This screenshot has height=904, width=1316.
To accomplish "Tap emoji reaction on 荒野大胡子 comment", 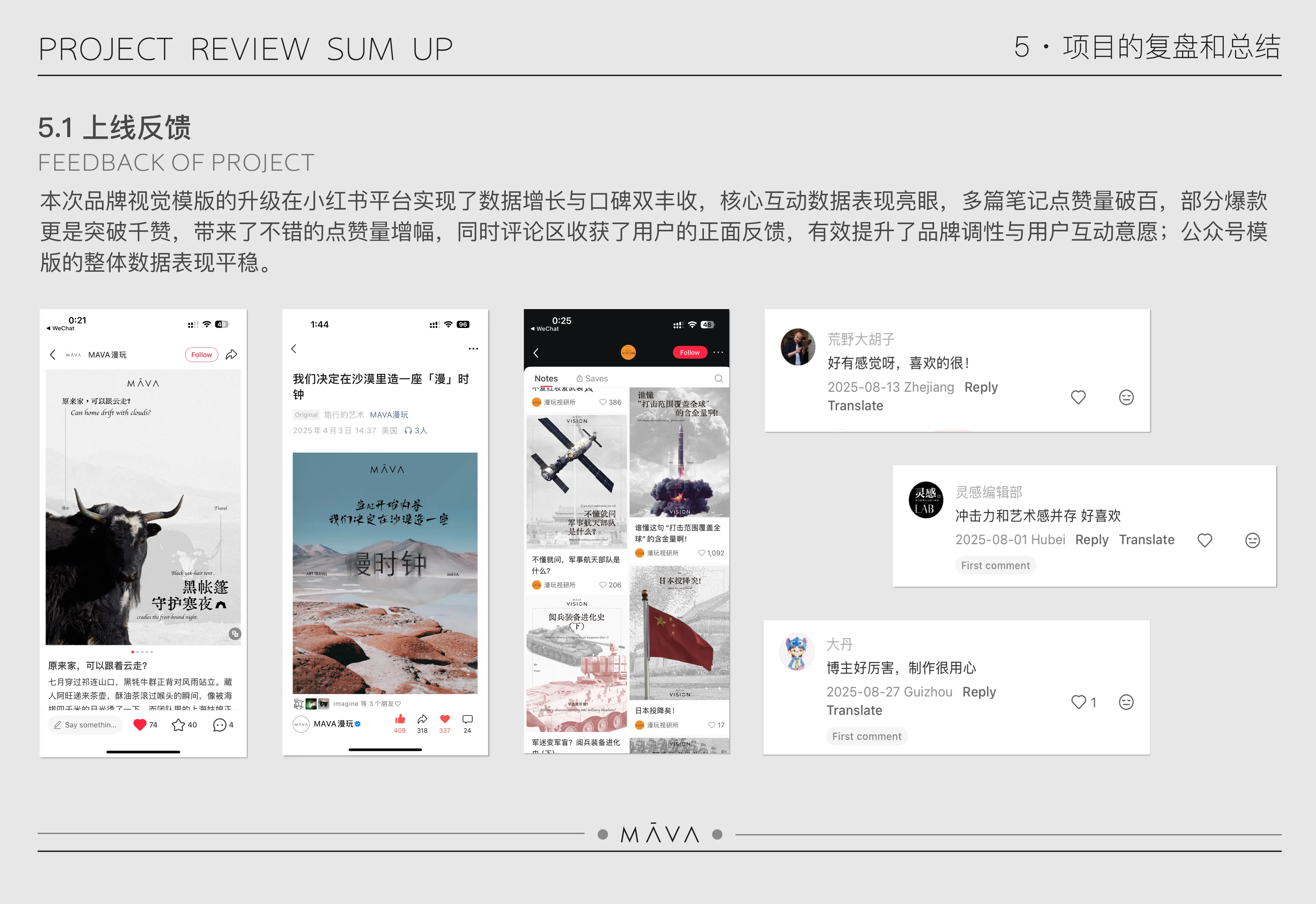I will click(x=1126, y=397).
